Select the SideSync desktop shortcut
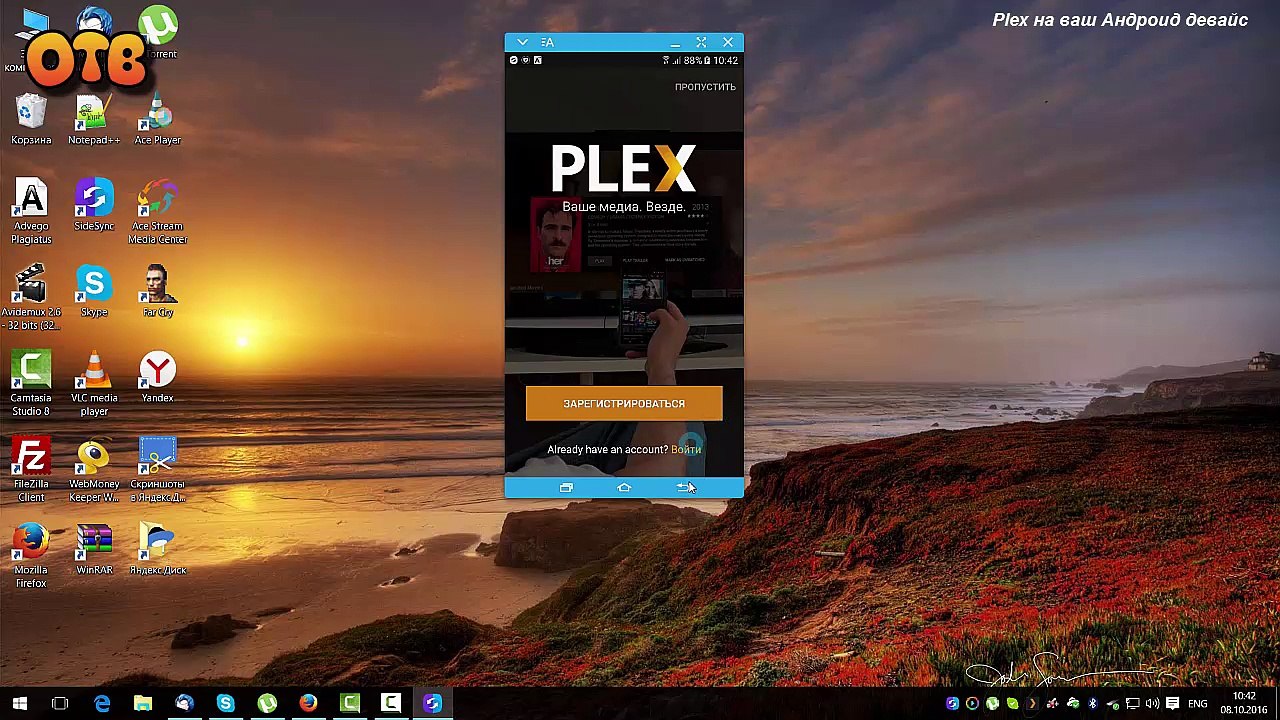This screenshot has height=720, width=1280. (94, 206)
